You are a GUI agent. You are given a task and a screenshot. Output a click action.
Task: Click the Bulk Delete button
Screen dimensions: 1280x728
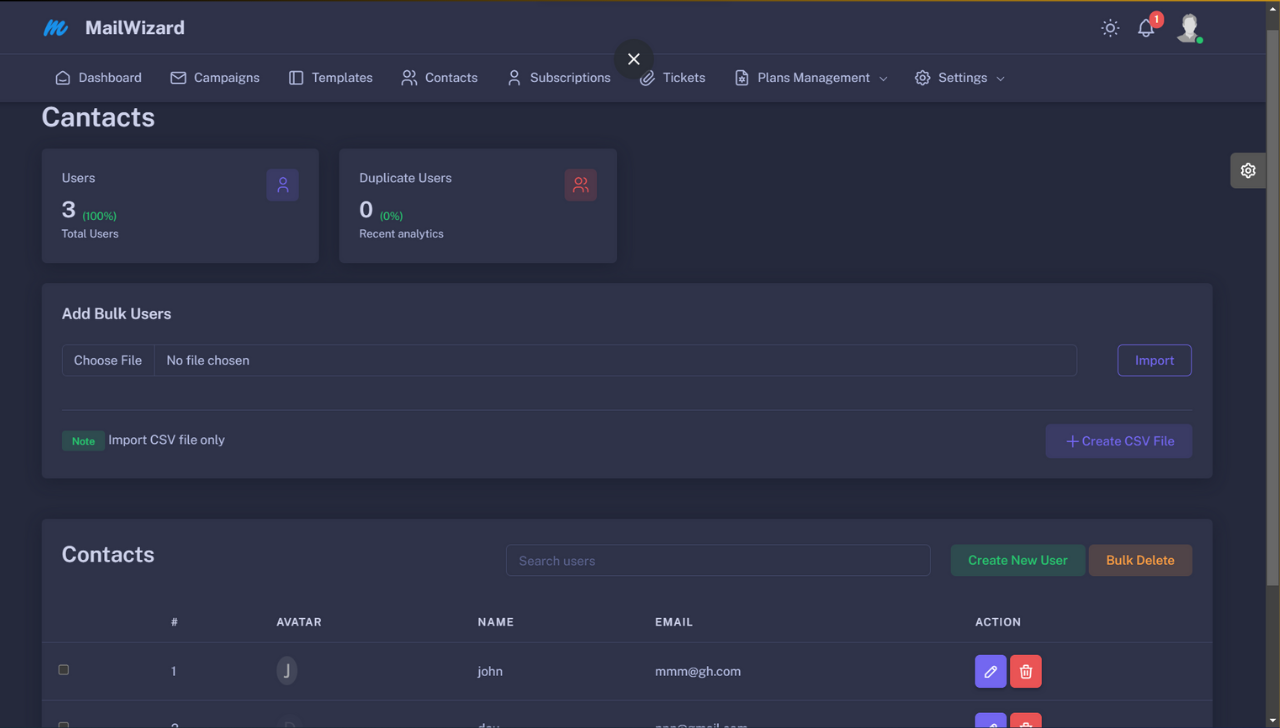coord(1140,560)
